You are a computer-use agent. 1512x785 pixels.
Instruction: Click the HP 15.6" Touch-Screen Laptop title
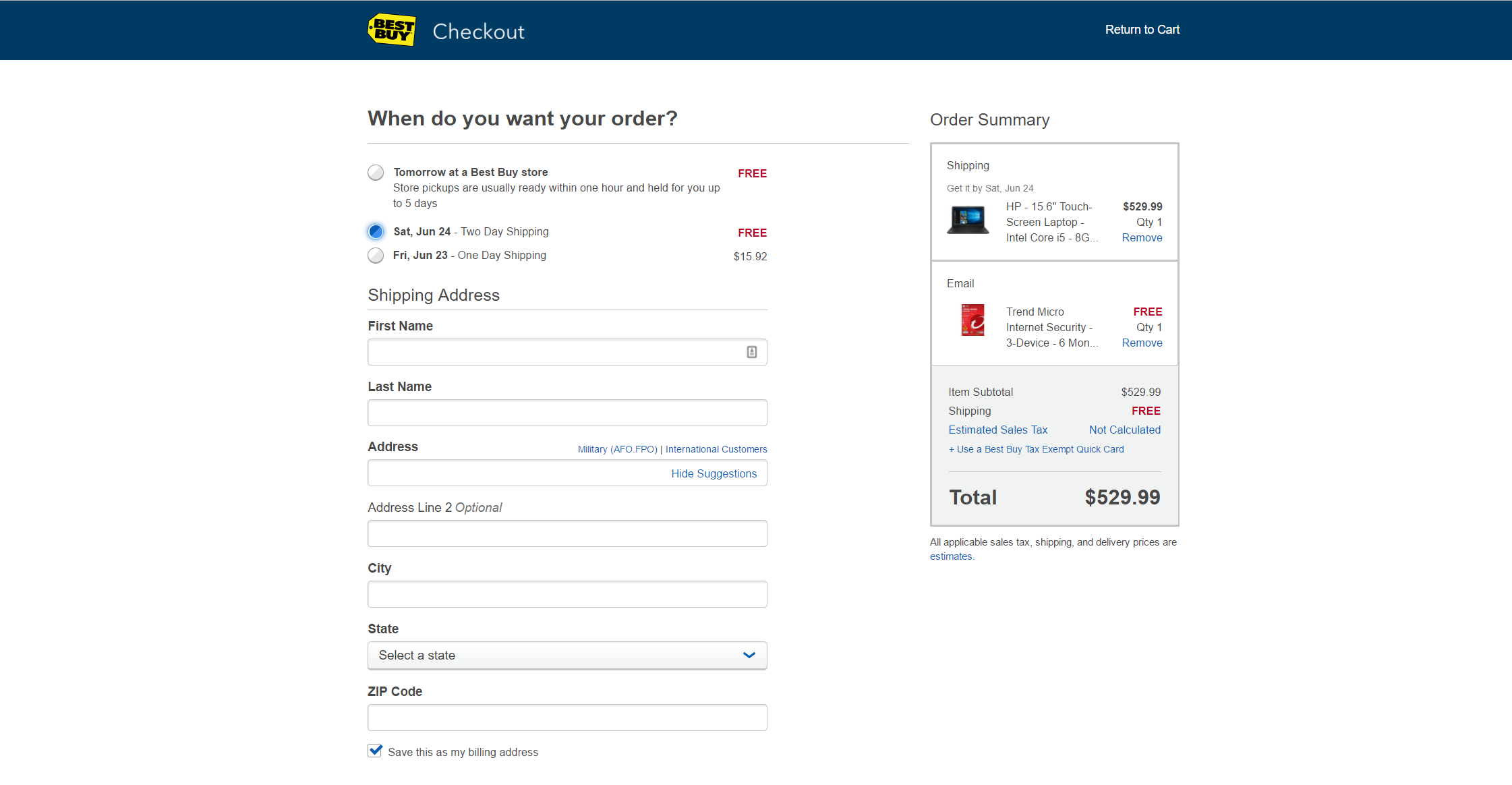tap(1052, 222)
